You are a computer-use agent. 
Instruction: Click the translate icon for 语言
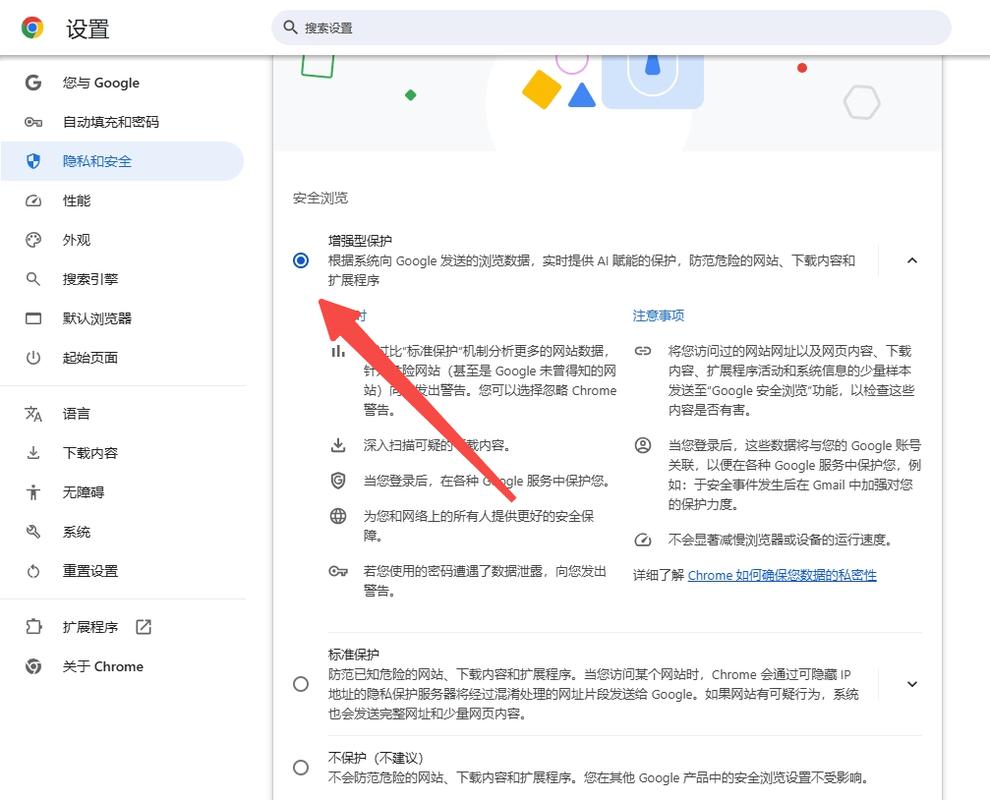(33, 414)
